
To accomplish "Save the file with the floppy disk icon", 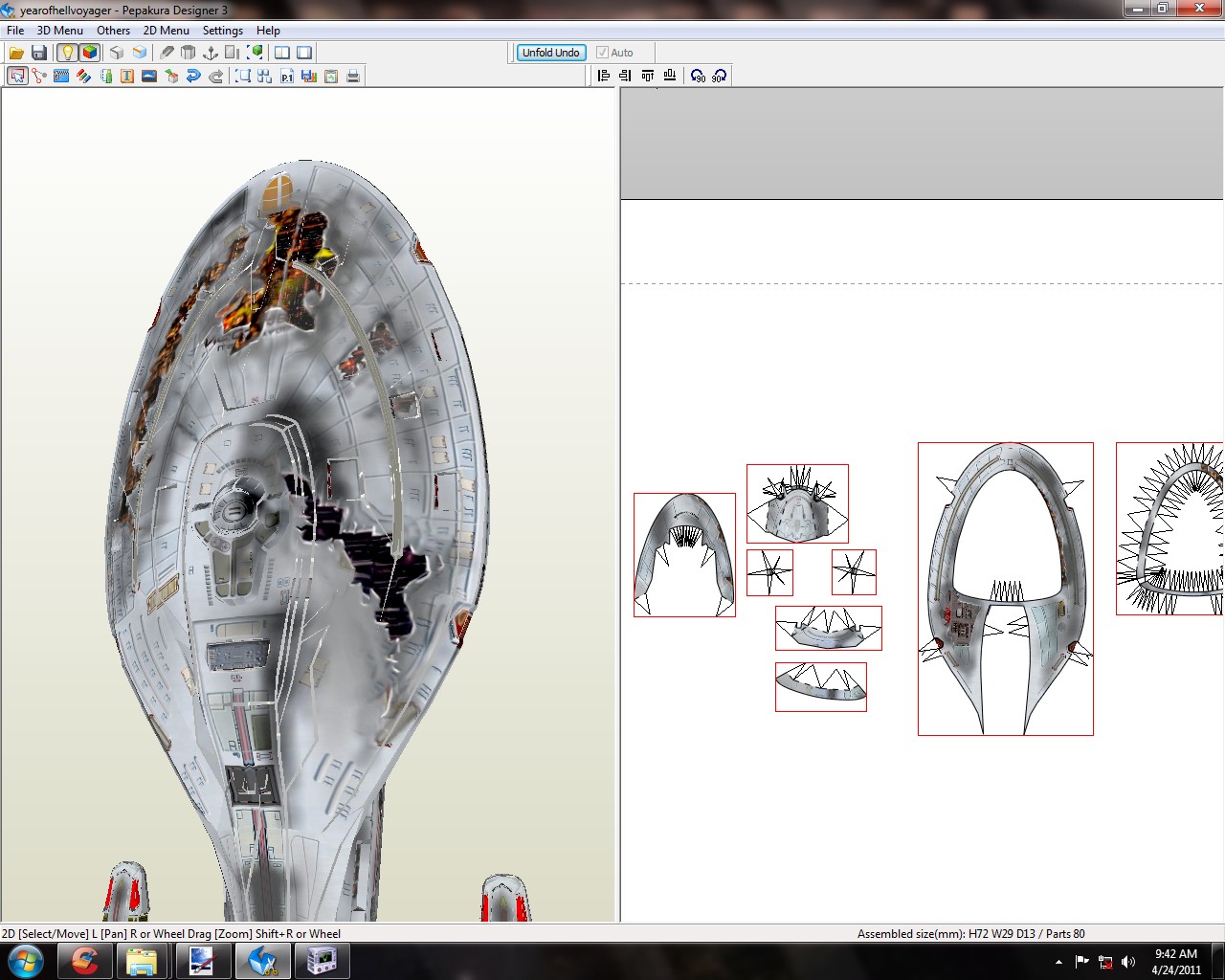I will tap(39, 53).
